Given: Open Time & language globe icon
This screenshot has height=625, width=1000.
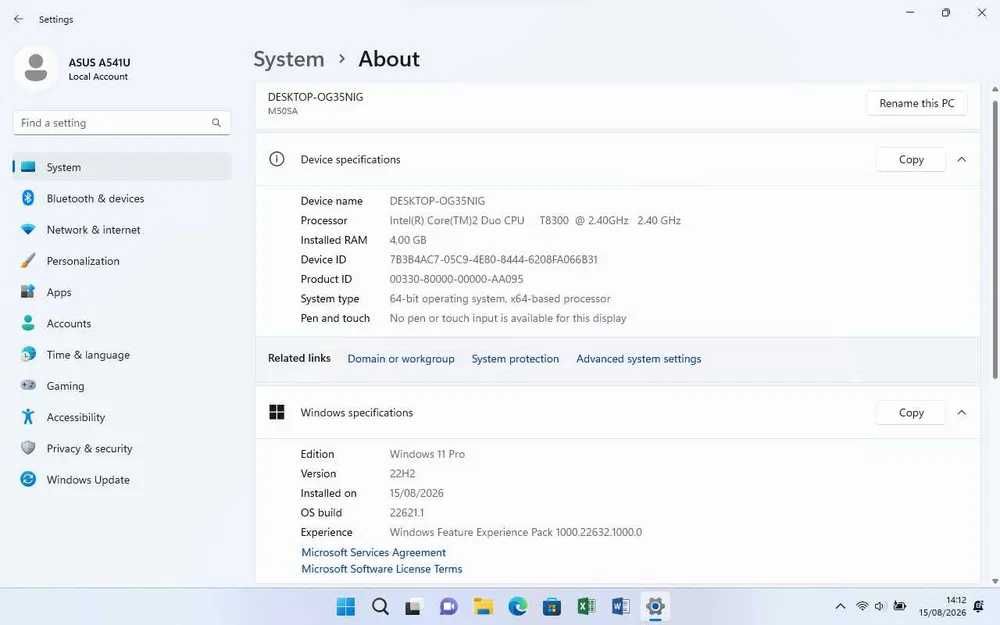Looking at the screenshot, I should click(x=28, y=354).
